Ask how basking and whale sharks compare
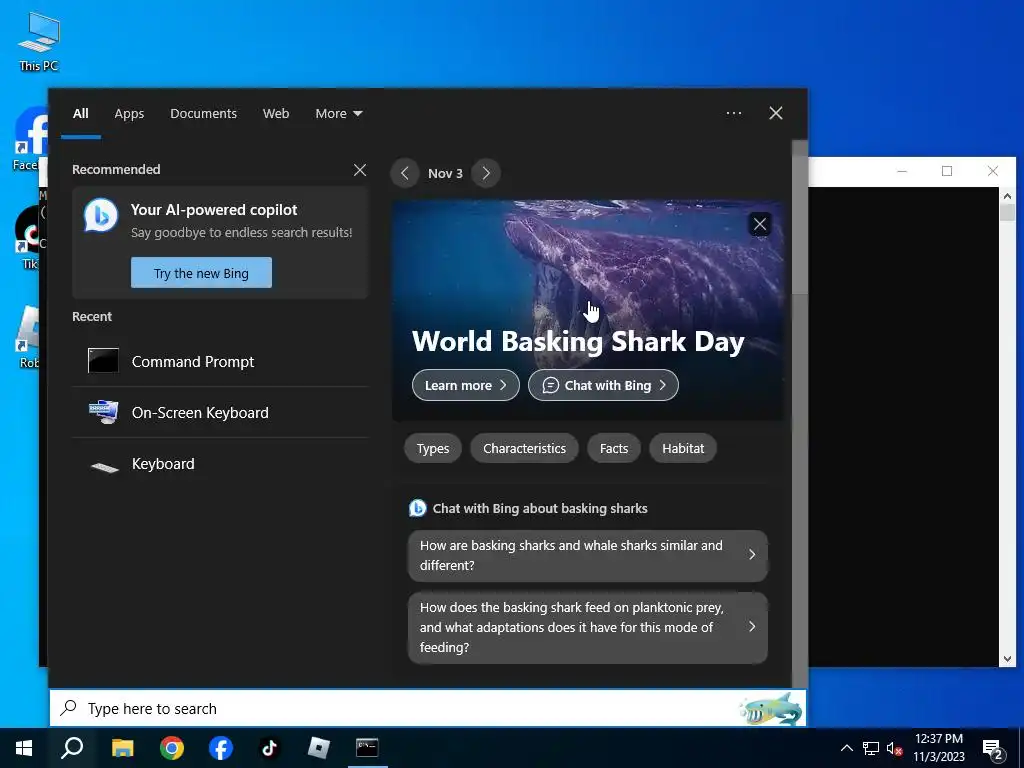 click(588, 555)
